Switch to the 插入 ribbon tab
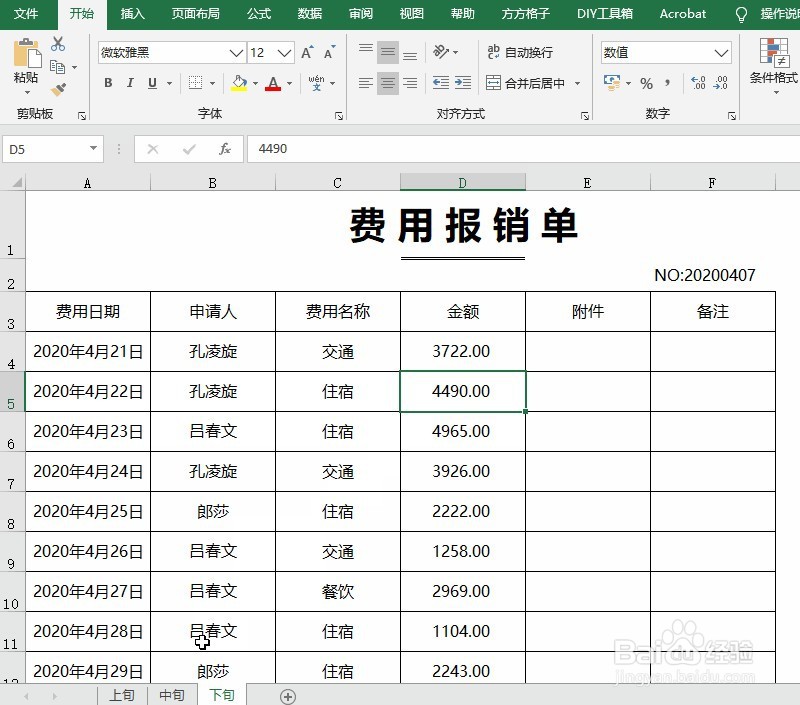The image size is (800, 705). coord(132,14)
